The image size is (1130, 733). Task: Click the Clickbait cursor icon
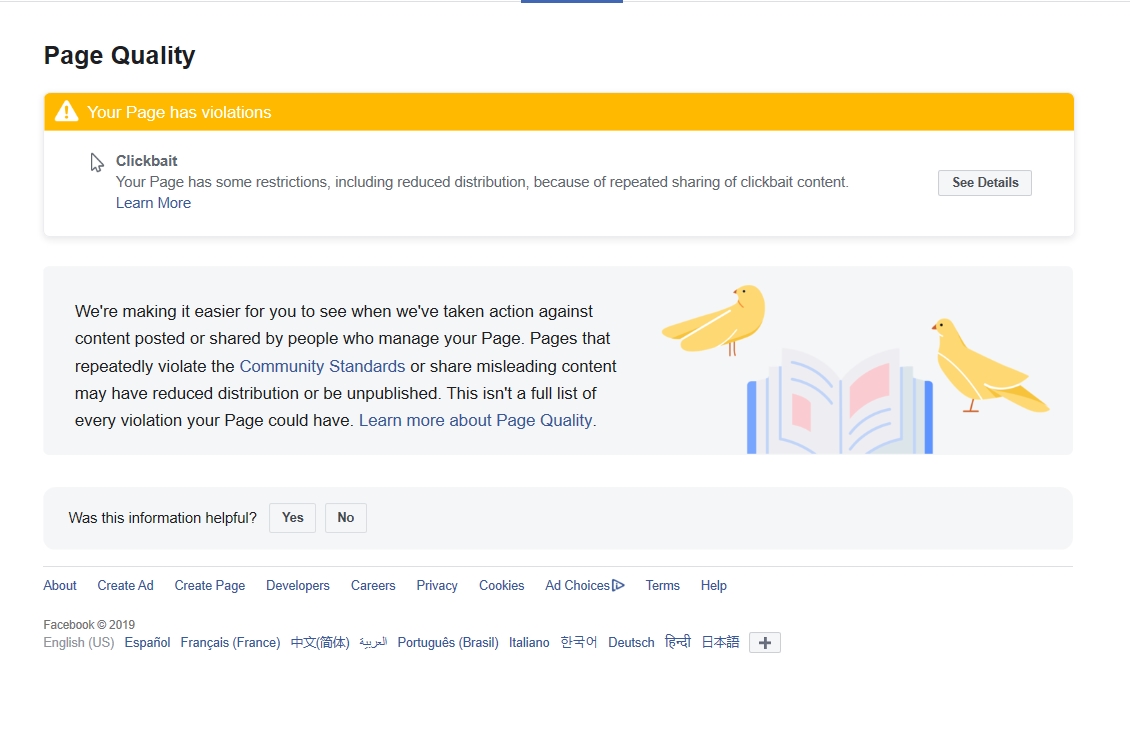(x=97, y=163)
